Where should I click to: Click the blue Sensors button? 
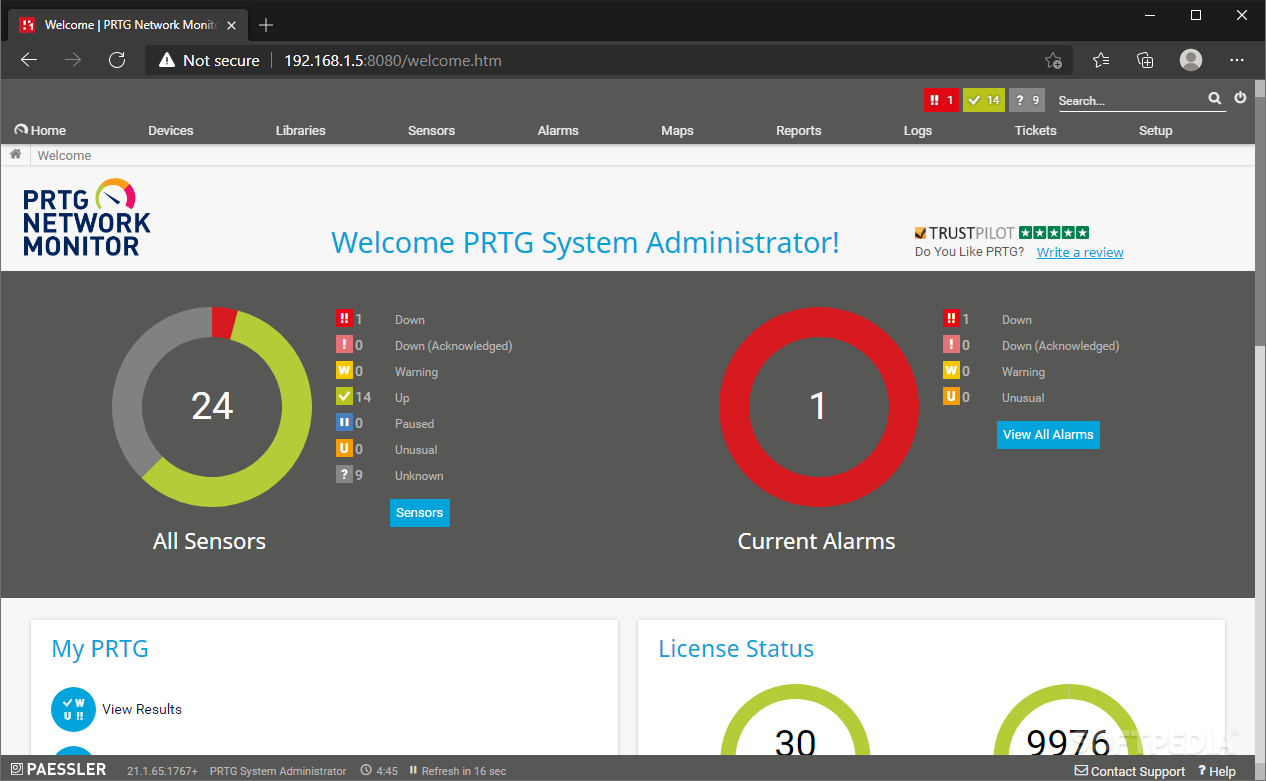420,513
